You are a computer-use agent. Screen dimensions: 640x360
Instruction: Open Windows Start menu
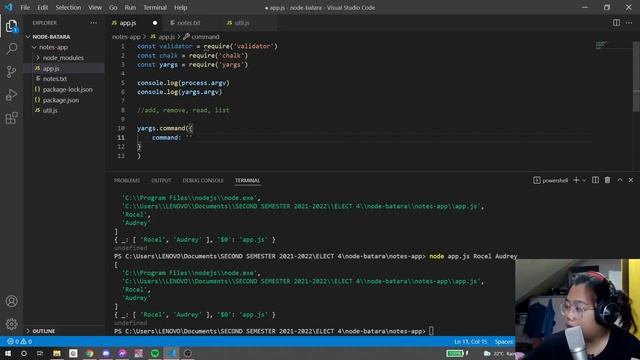point(8,353)
